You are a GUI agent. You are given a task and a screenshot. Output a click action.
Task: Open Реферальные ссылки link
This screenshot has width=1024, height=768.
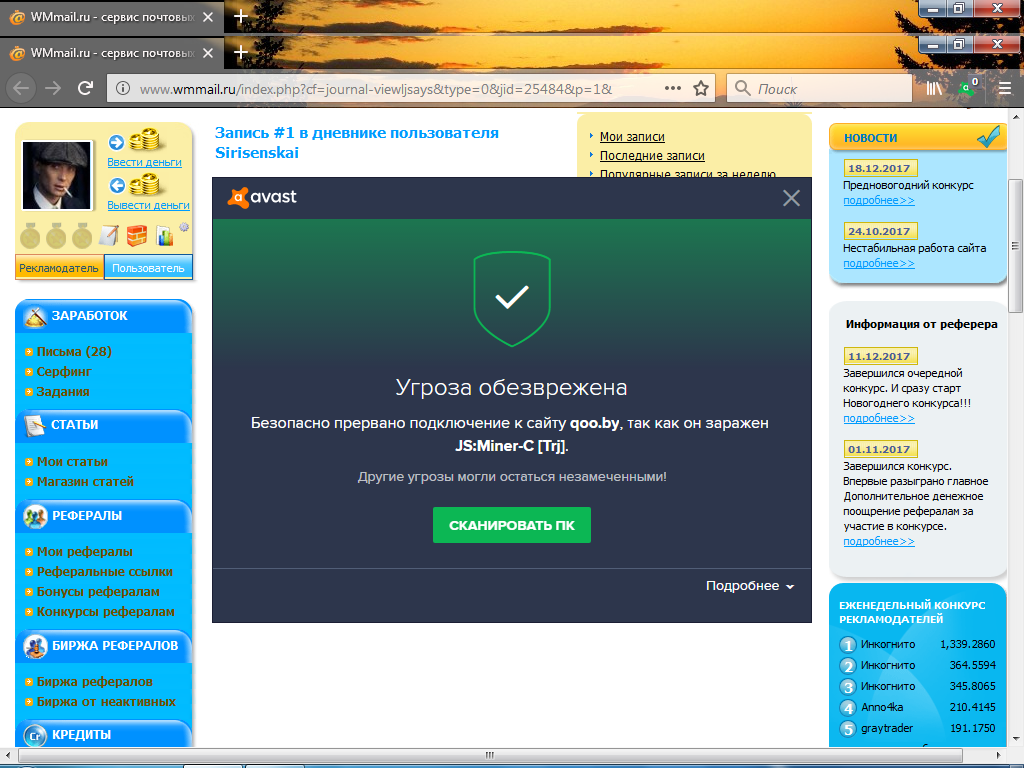pyautogui.click(x=104, y=572)
